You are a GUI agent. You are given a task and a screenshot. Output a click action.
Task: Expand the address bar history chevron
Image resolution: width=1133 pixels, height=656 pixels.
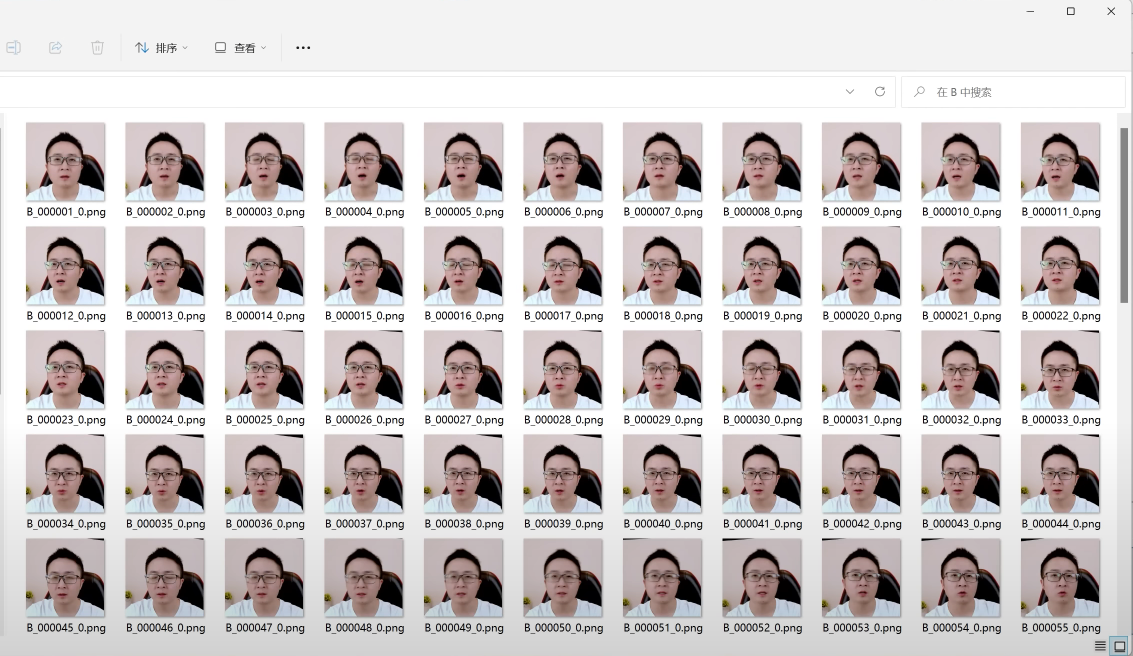pos(850,91)
